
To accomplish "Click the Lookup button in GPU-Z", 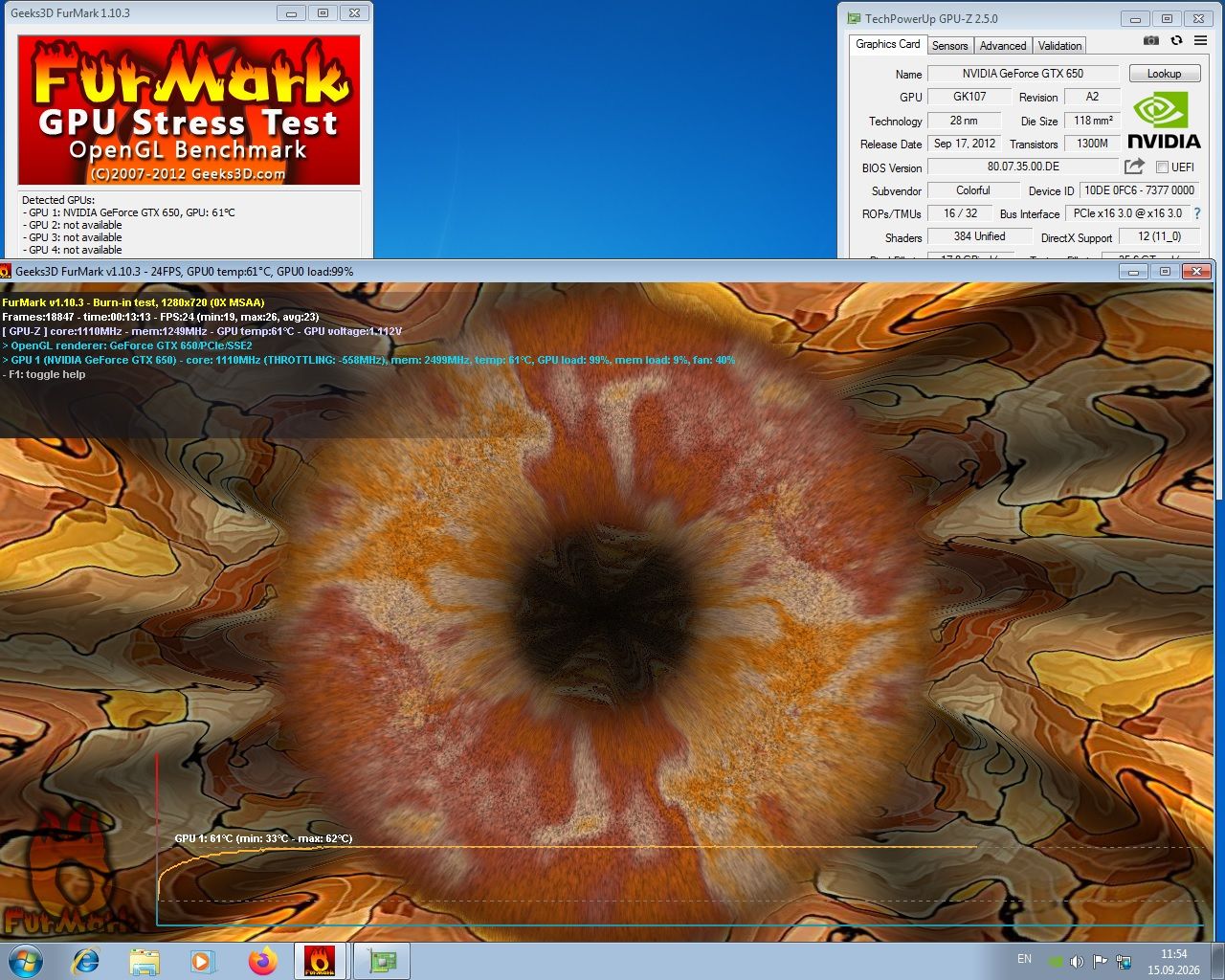I will coord(1164,74).
